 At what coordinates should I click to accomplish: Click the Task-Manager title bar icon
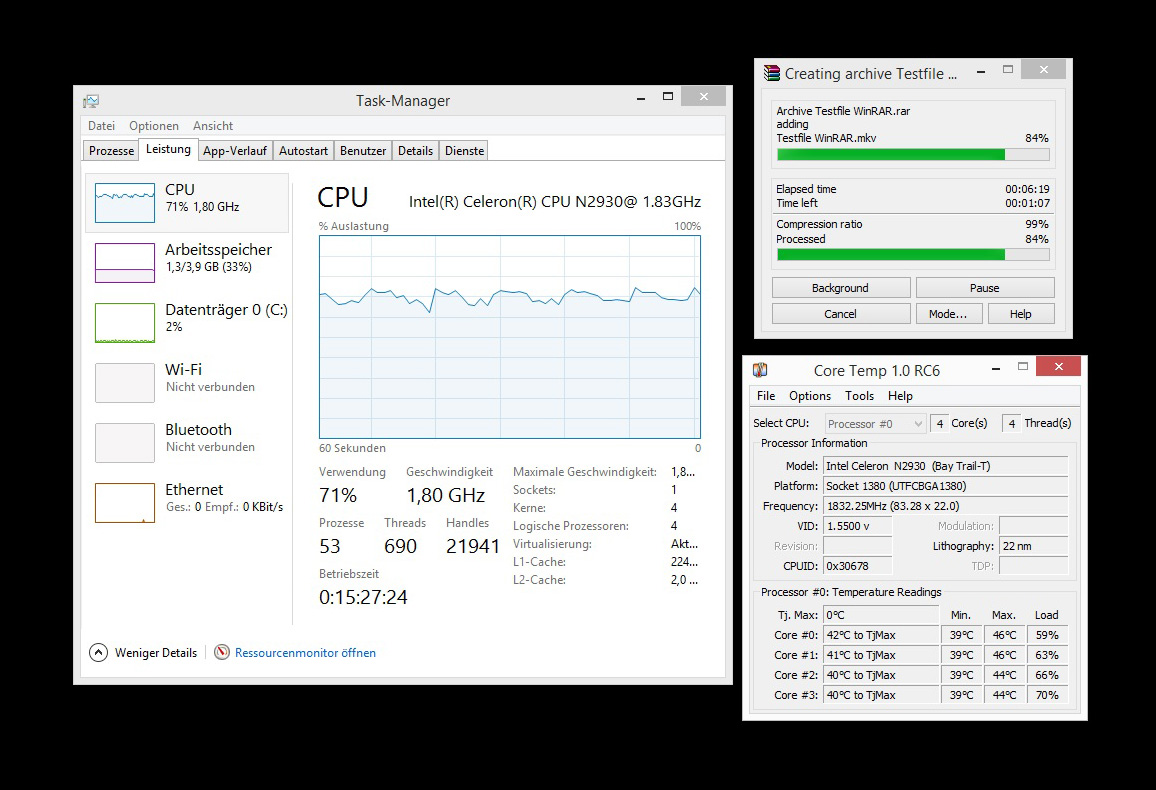(x=91, y=101)
